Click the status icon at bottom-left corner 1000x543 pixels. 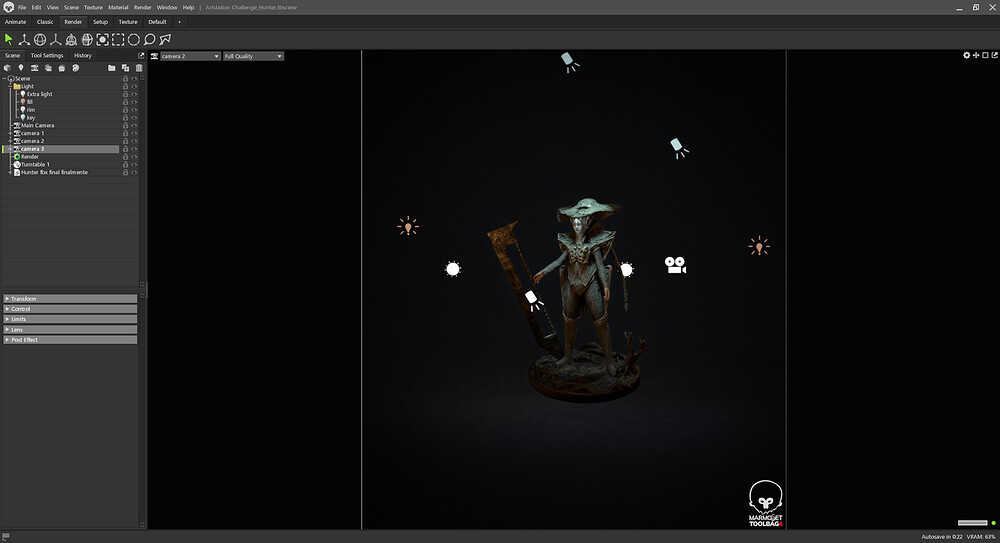coord(6,537)
